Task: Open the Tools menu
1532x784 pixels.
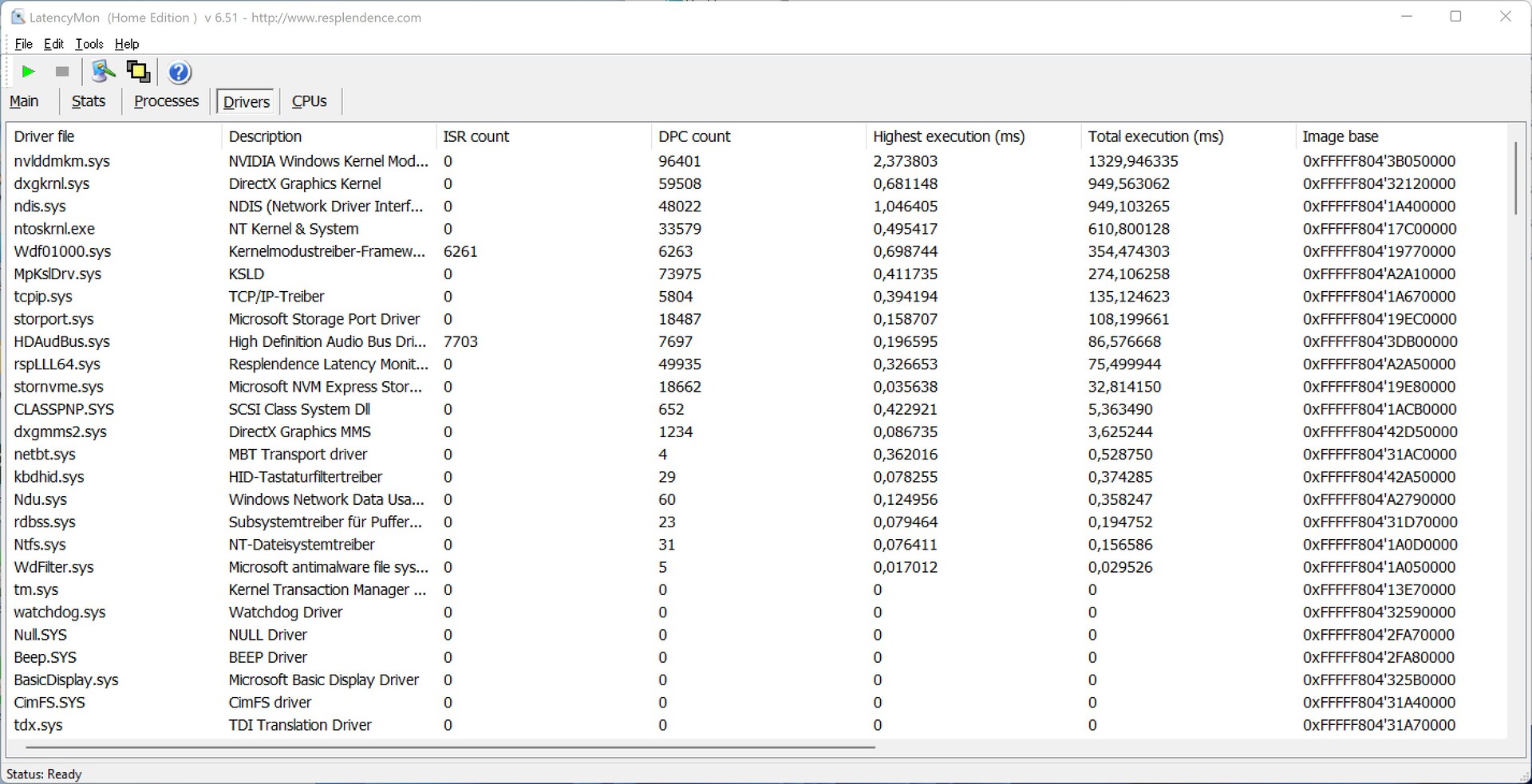Action: [89, 44]
